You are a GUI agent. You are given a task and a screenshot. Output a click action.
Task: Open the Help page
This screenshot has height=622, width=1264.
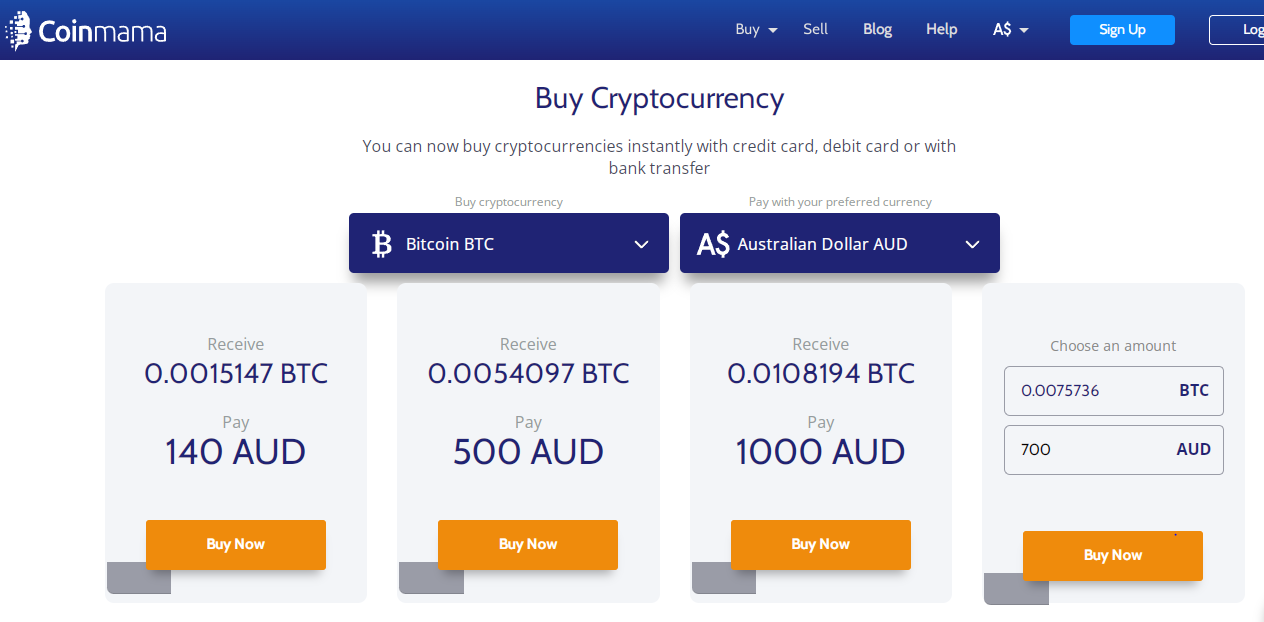tap(941, 29)
